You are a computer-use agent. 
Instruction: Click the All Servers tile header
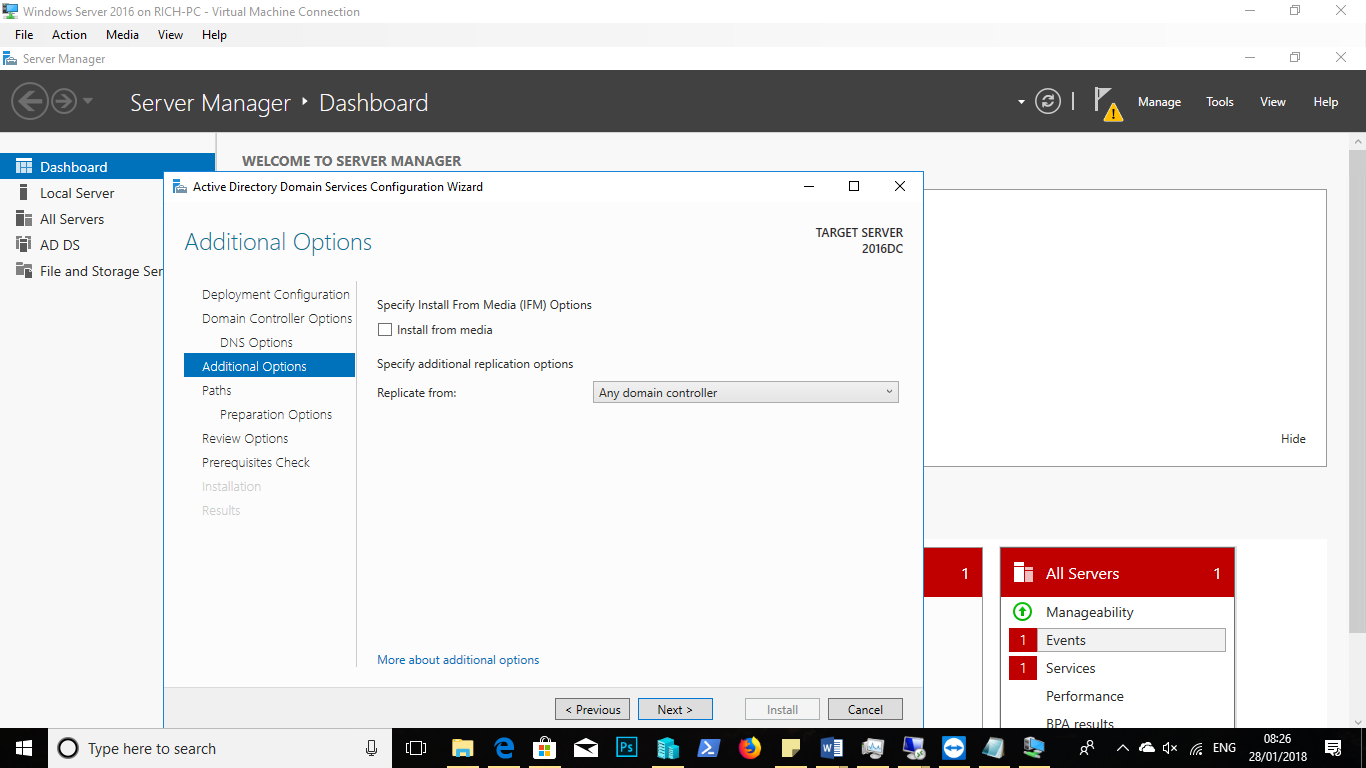pyautogui.click(x=1117, y=573)
